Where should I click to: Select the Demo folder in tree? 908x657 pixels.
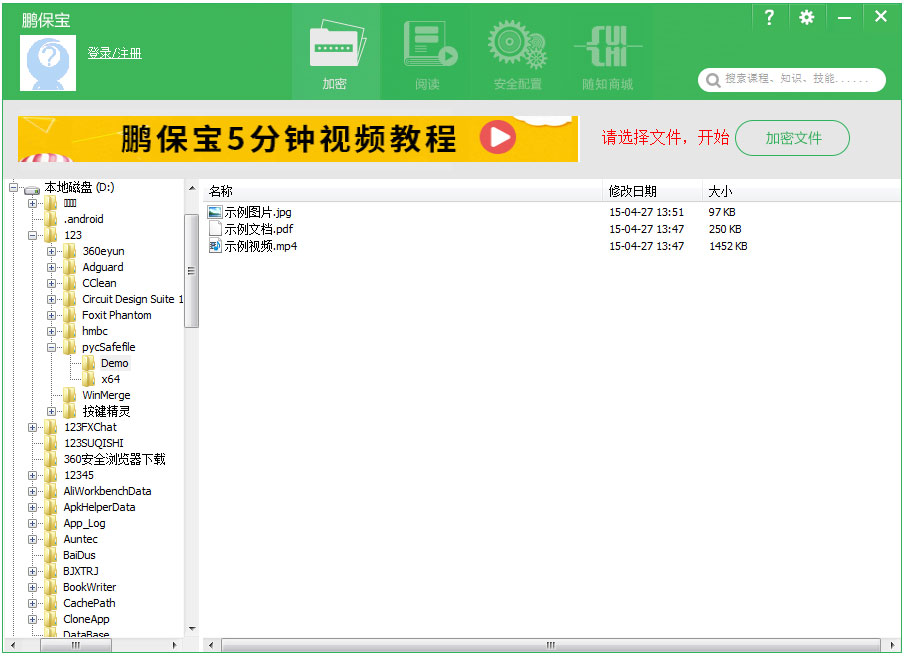pyautogui.click(x=115, y=363)
